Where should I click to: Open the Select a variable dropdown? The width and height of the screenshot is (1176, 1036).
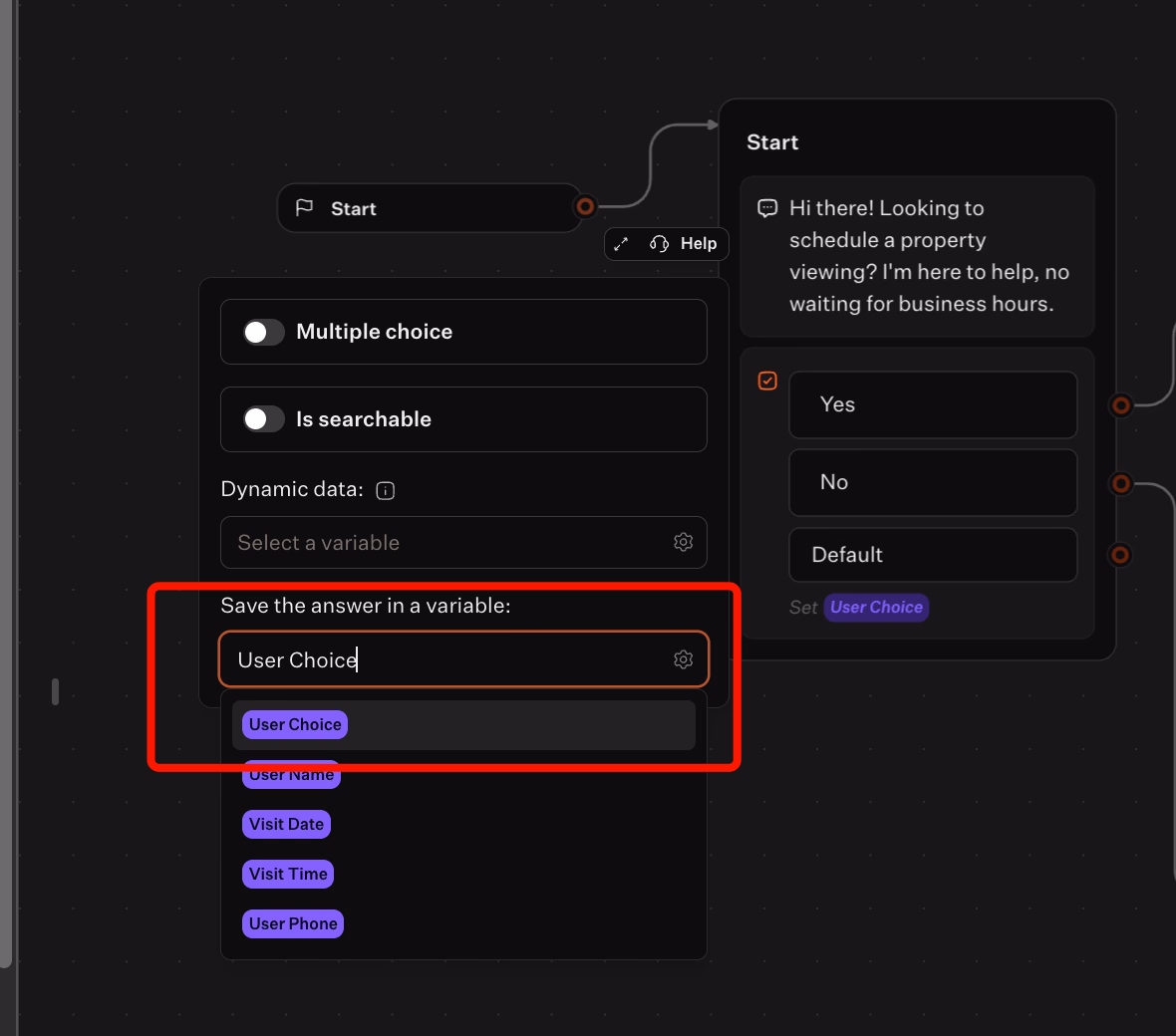point(448,542)
